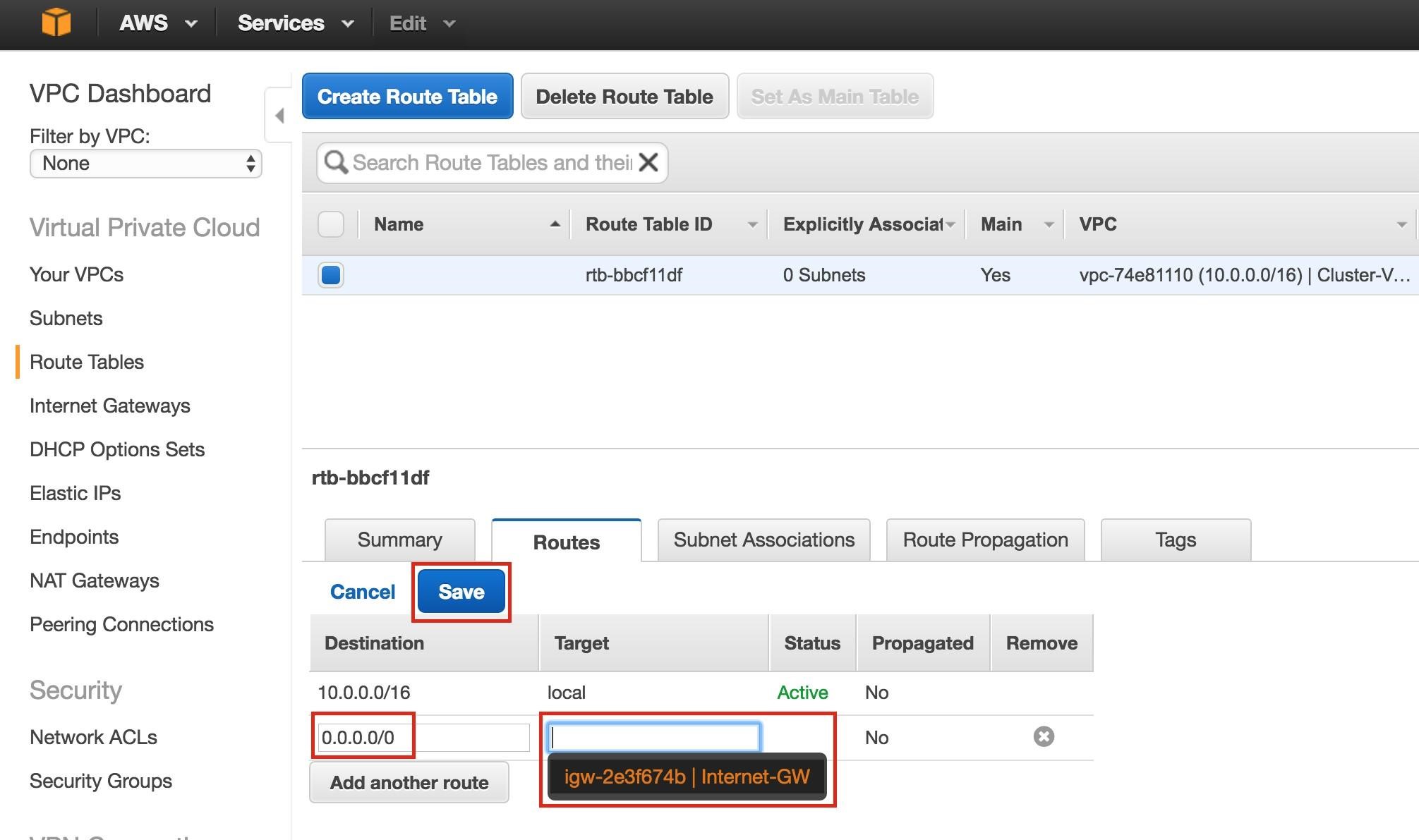Uncheck the rtb-bbcf11df row checkbox
Image resolution: width=1419 pixels, height=840 pixels.
pos(331,275)
